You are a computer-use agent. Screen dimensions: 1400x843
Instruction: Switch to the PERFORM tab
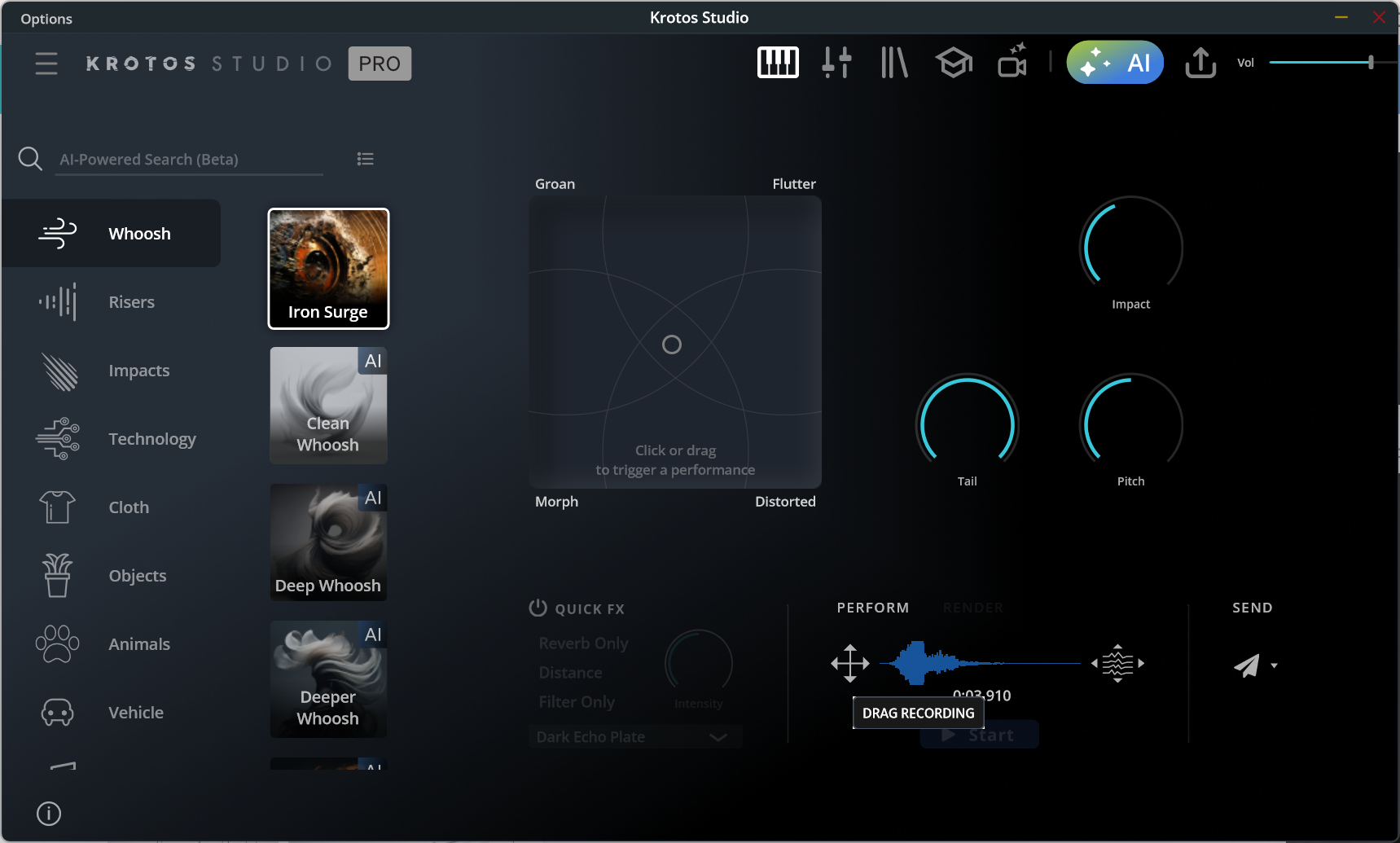873,608
